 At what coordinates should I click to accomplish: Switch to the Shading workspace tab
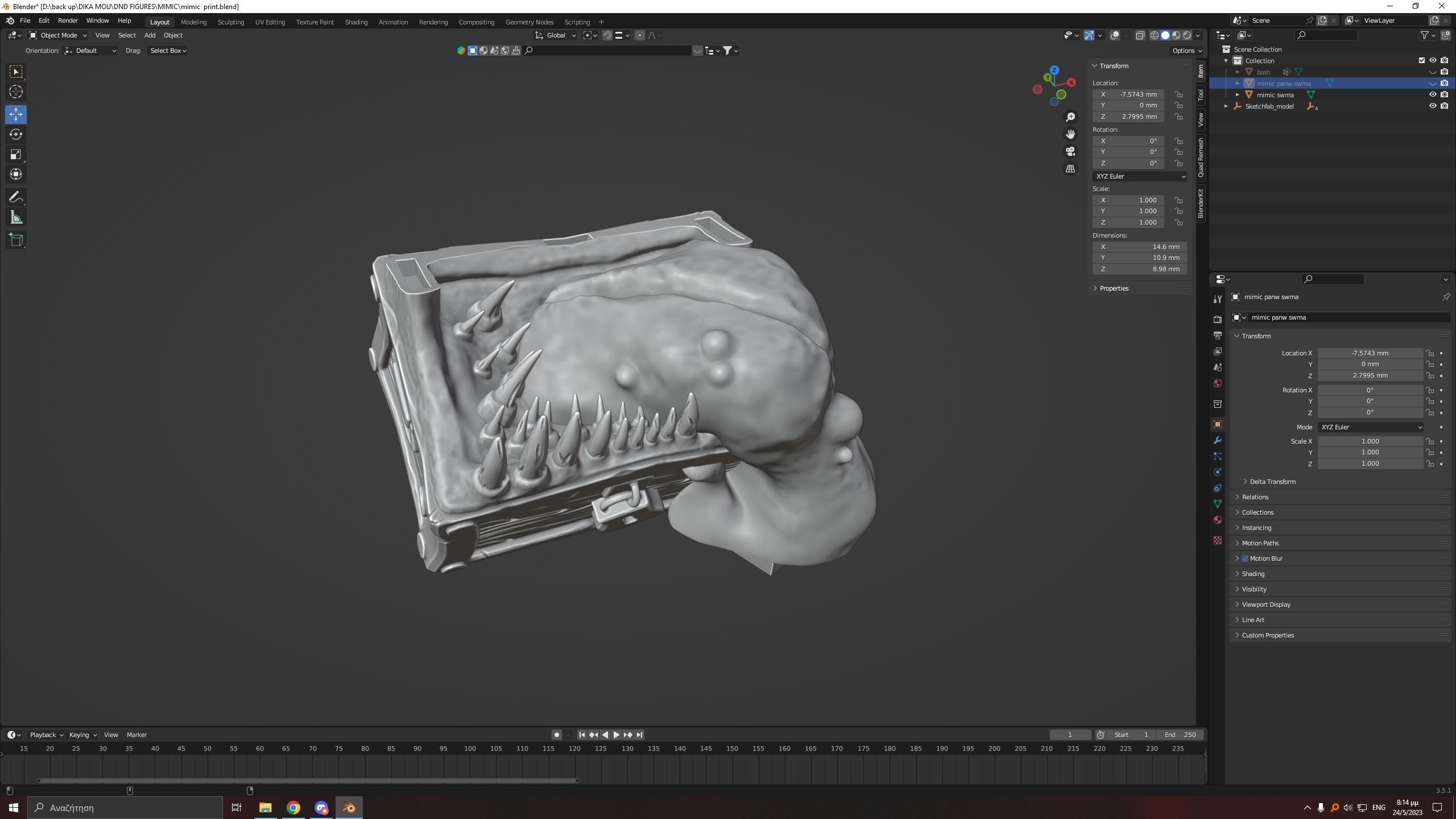[356, 22]
